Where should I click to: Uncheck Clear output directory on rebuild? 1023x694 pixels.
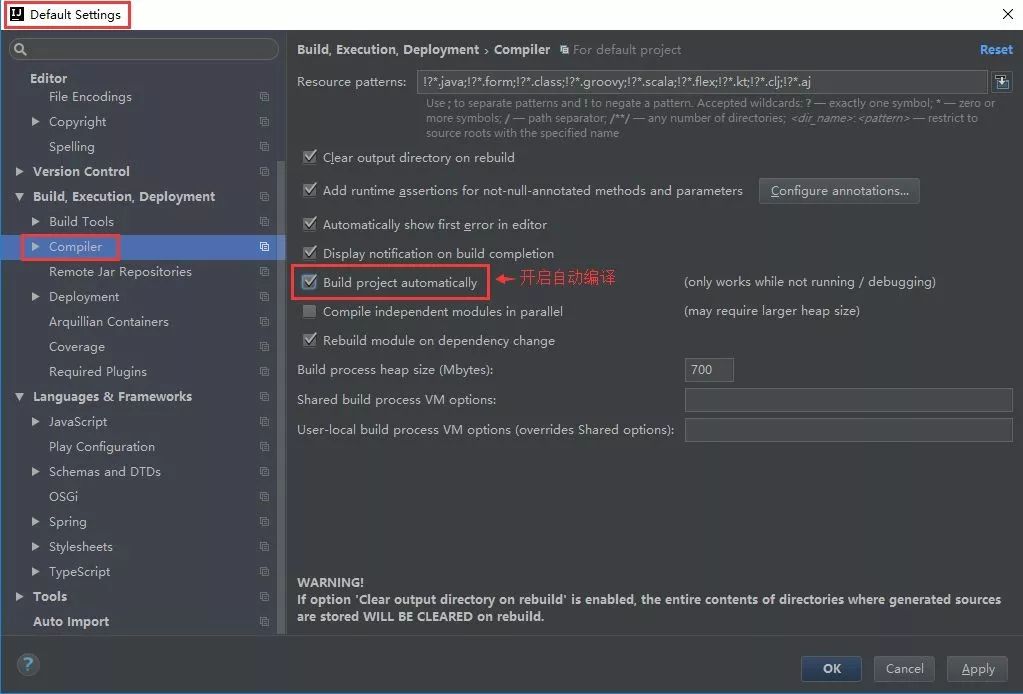309,157
